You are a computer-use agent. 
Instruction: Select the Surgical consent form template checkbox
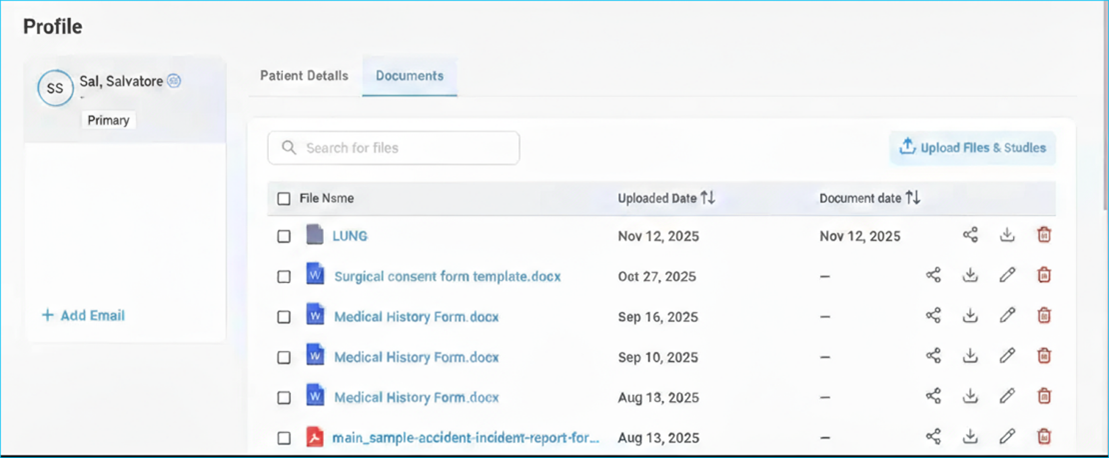coord(284,277)
